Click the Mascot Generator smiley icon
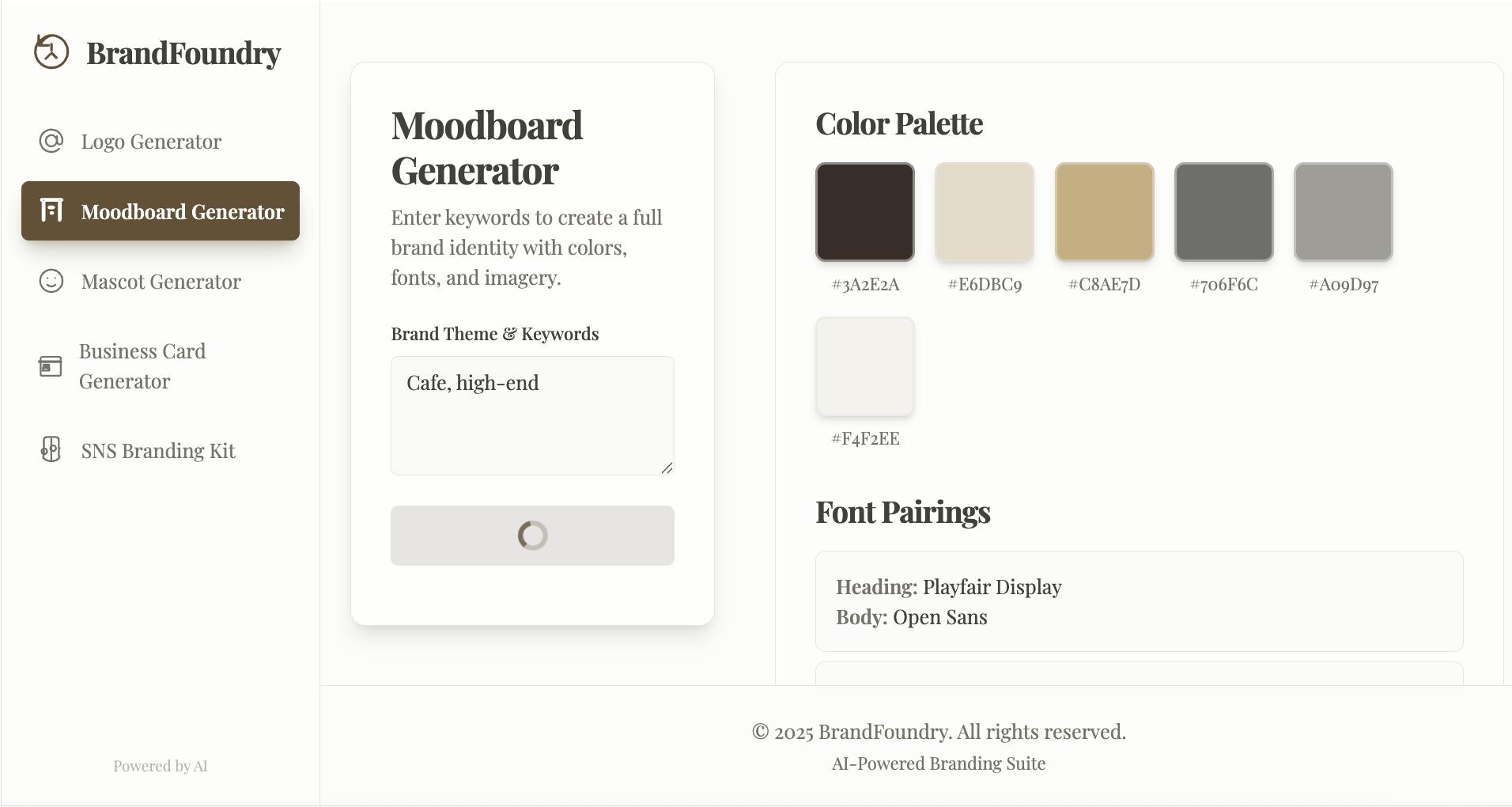Screen dimensions: 1512x807 (51, 281)
